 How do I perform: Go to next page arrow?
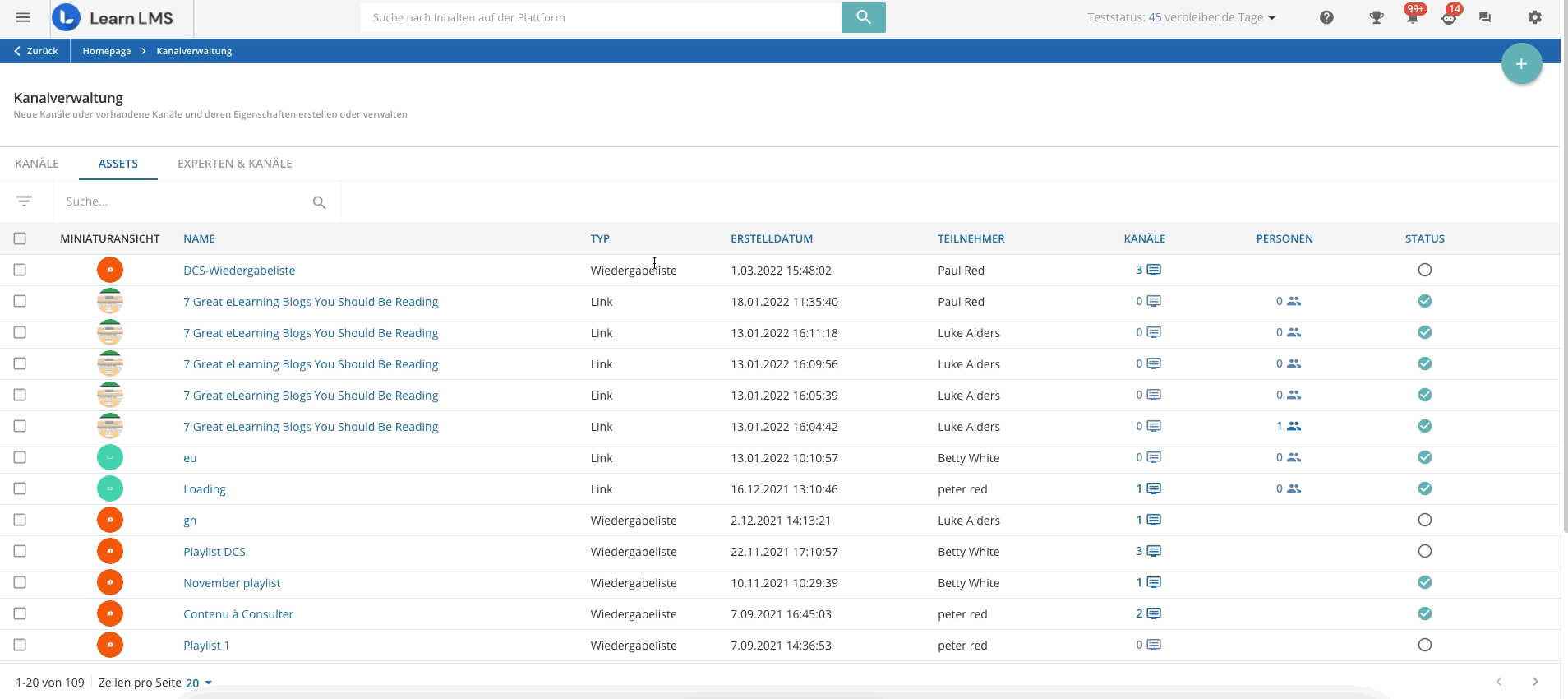pos(1535,682)
